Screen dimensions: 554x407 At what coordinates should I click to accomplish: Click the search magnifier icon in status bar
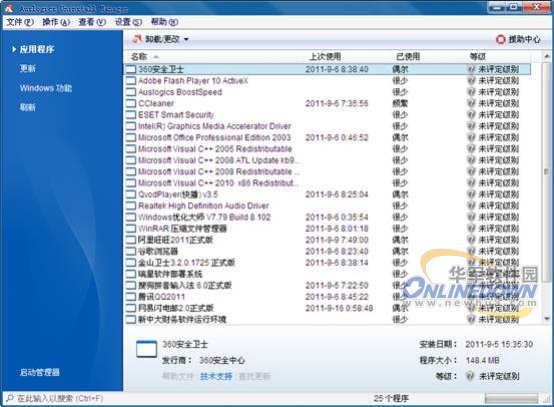tap(10, 399)
